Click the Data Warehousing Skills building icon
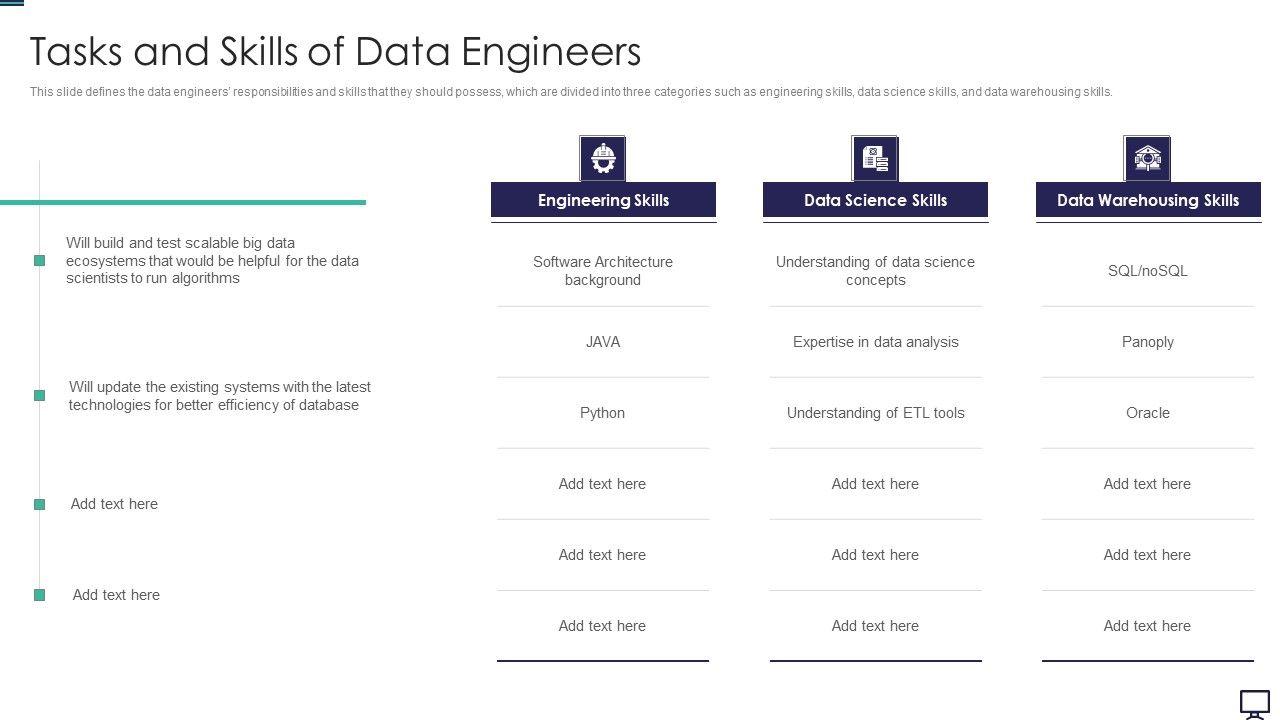This screenshot has height=720, width=1280. [x=1147, y=158]
